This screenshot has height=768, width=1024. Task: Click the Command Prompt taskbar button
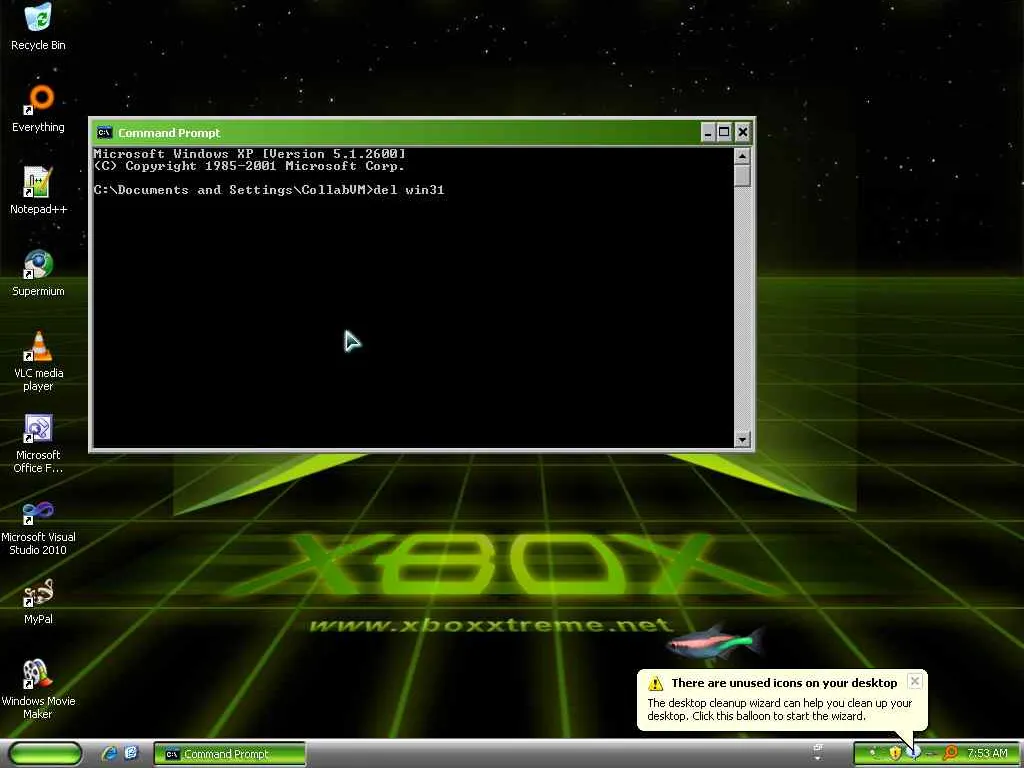[229, 754]
